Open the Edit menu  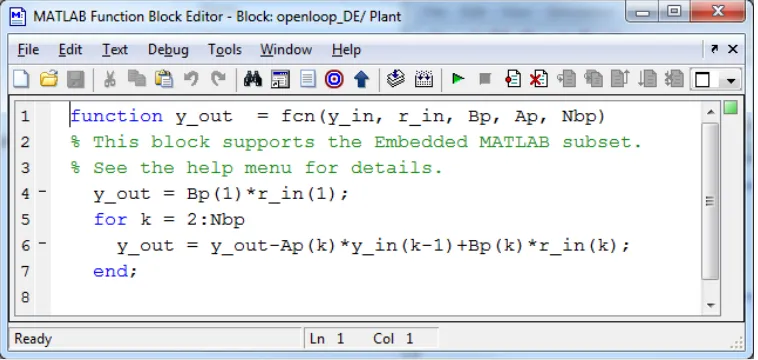pyautogui.click(x=71, y=50)
